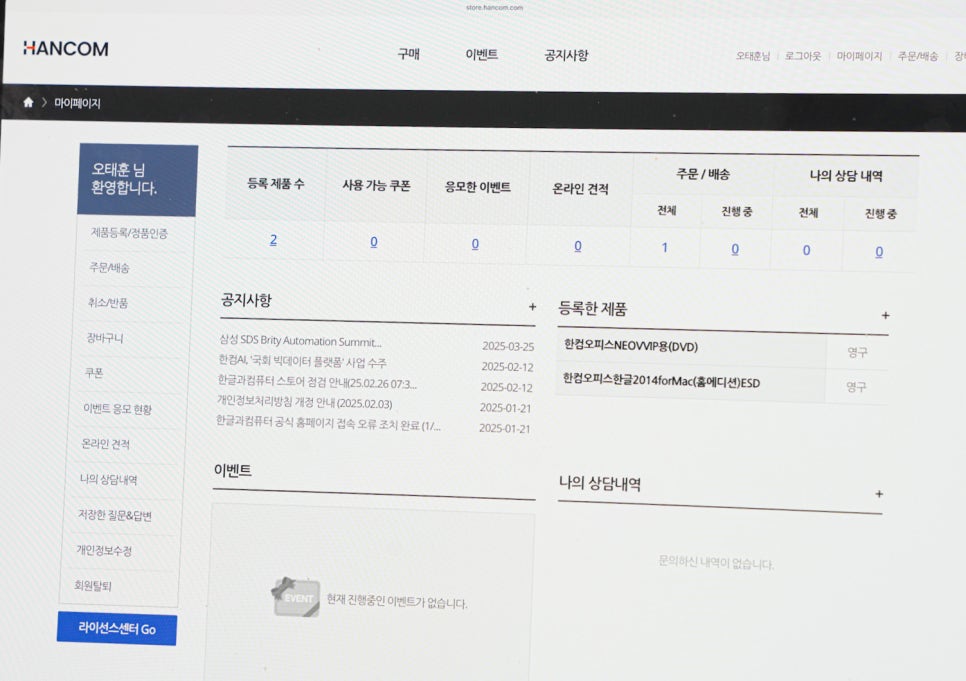Click 오태훈님 in the top bar
966x681 pixels.
pyautogui.click(x=753, y=56)
